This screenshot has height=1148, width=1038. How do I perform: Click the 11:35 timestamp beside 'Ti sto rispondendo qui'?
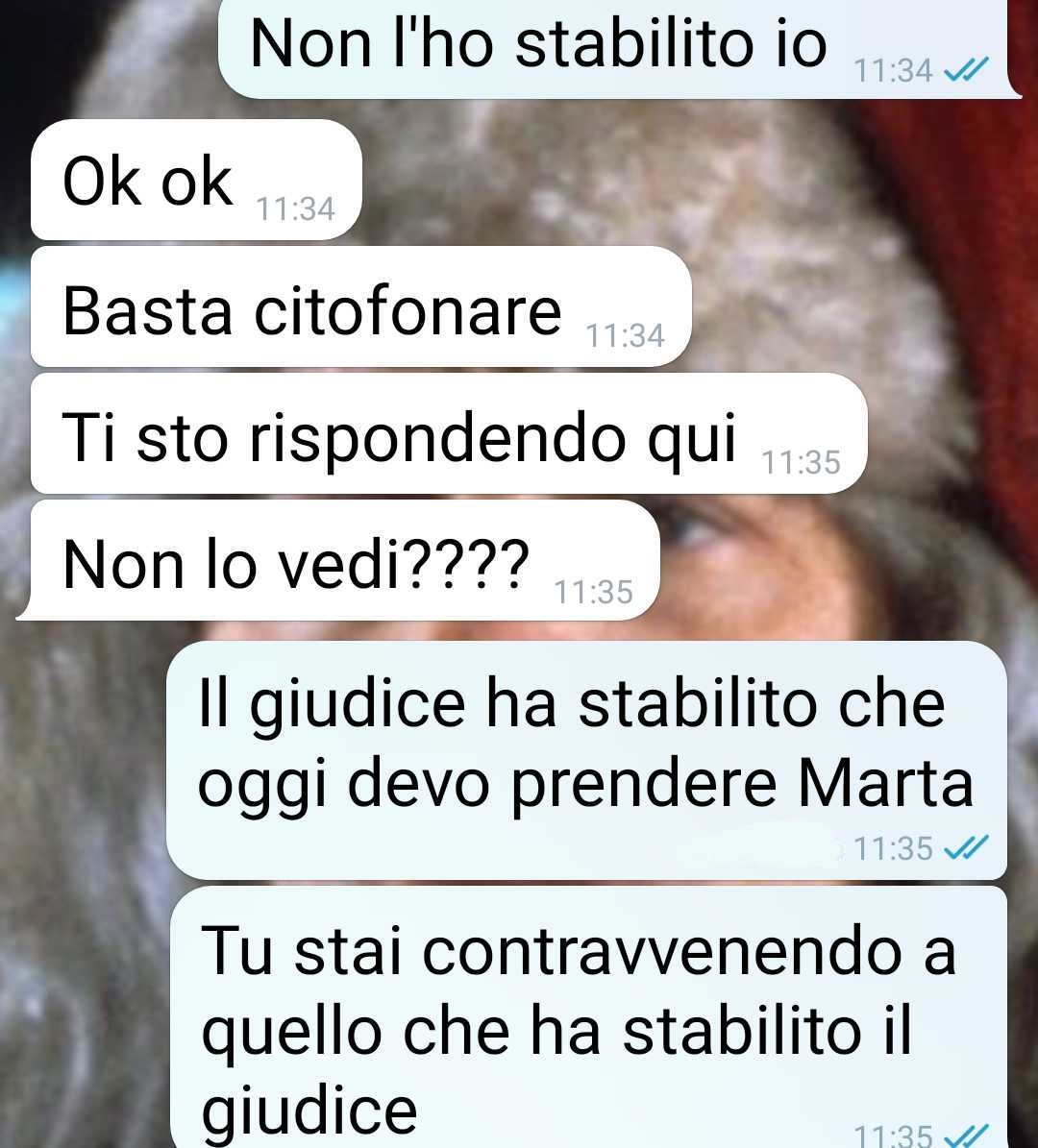coord(801,462)
